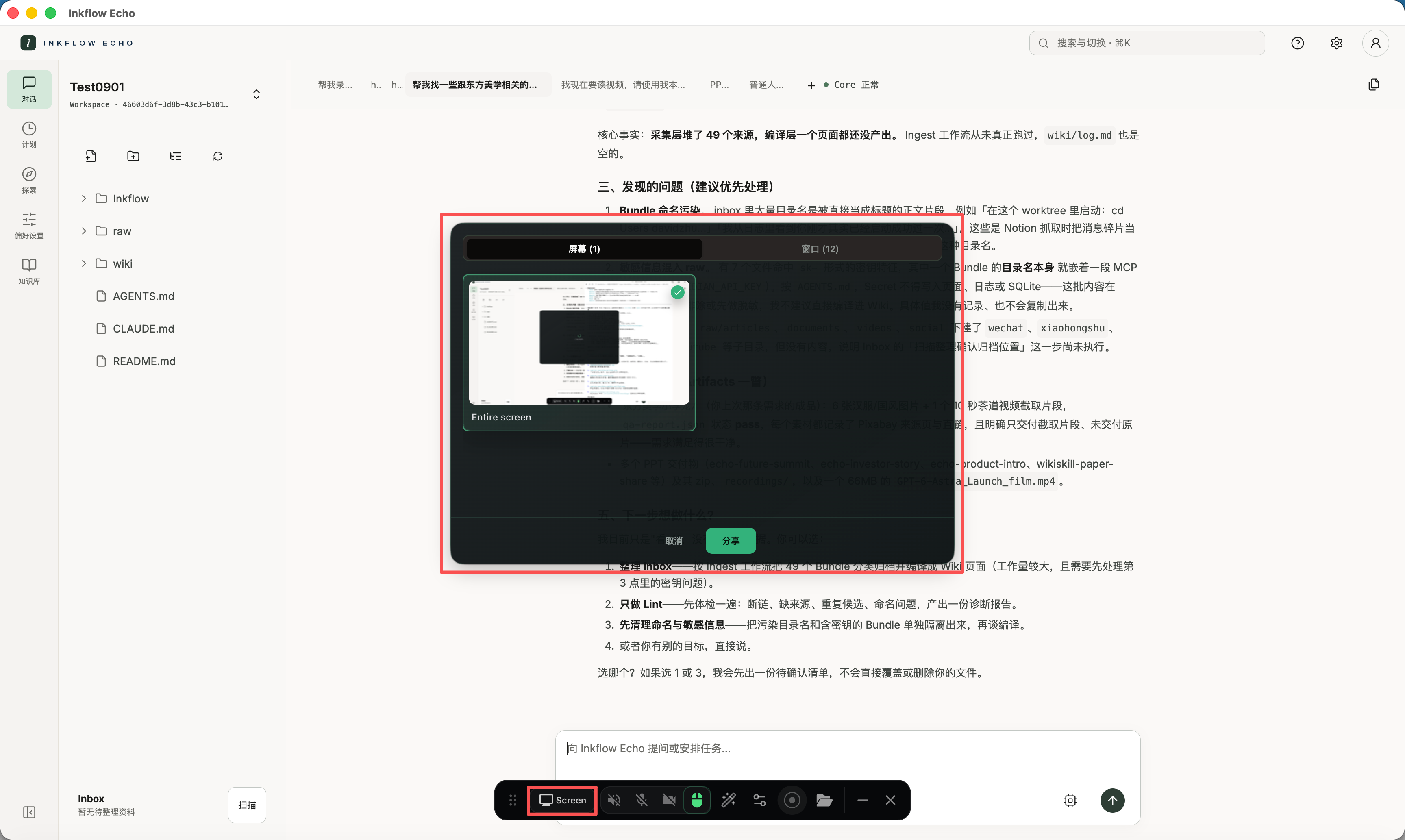
Task: Switch to the 窗口 (12) tab
Action: (820, 248)
